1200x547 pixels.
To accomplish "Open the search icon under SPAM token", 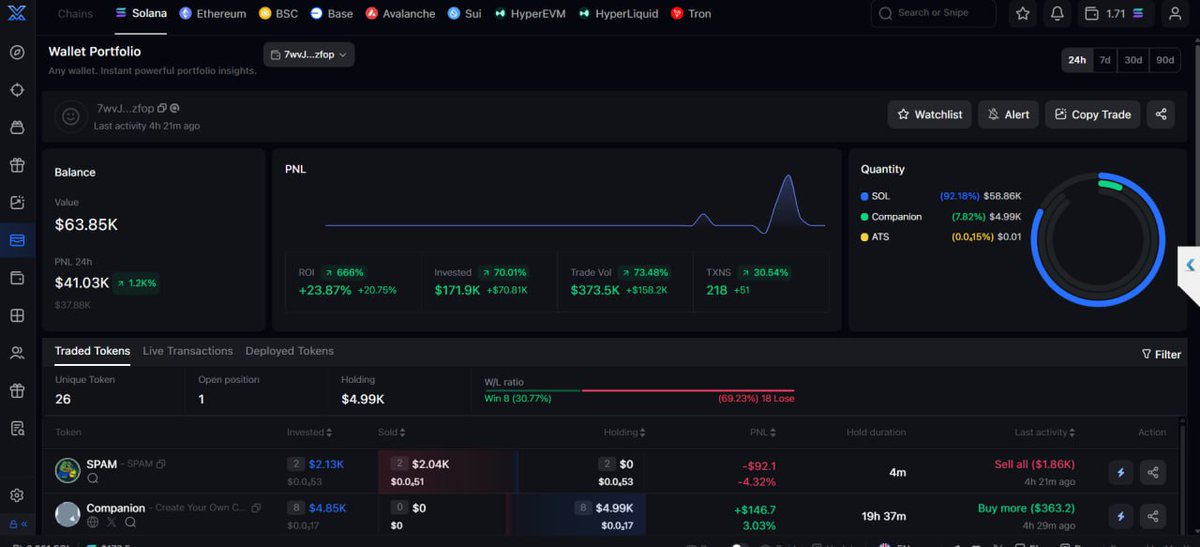I will (93, 479).
